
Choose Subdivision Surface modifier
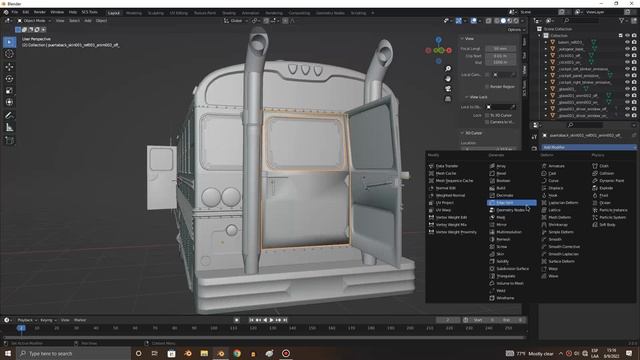coord(512,269)
